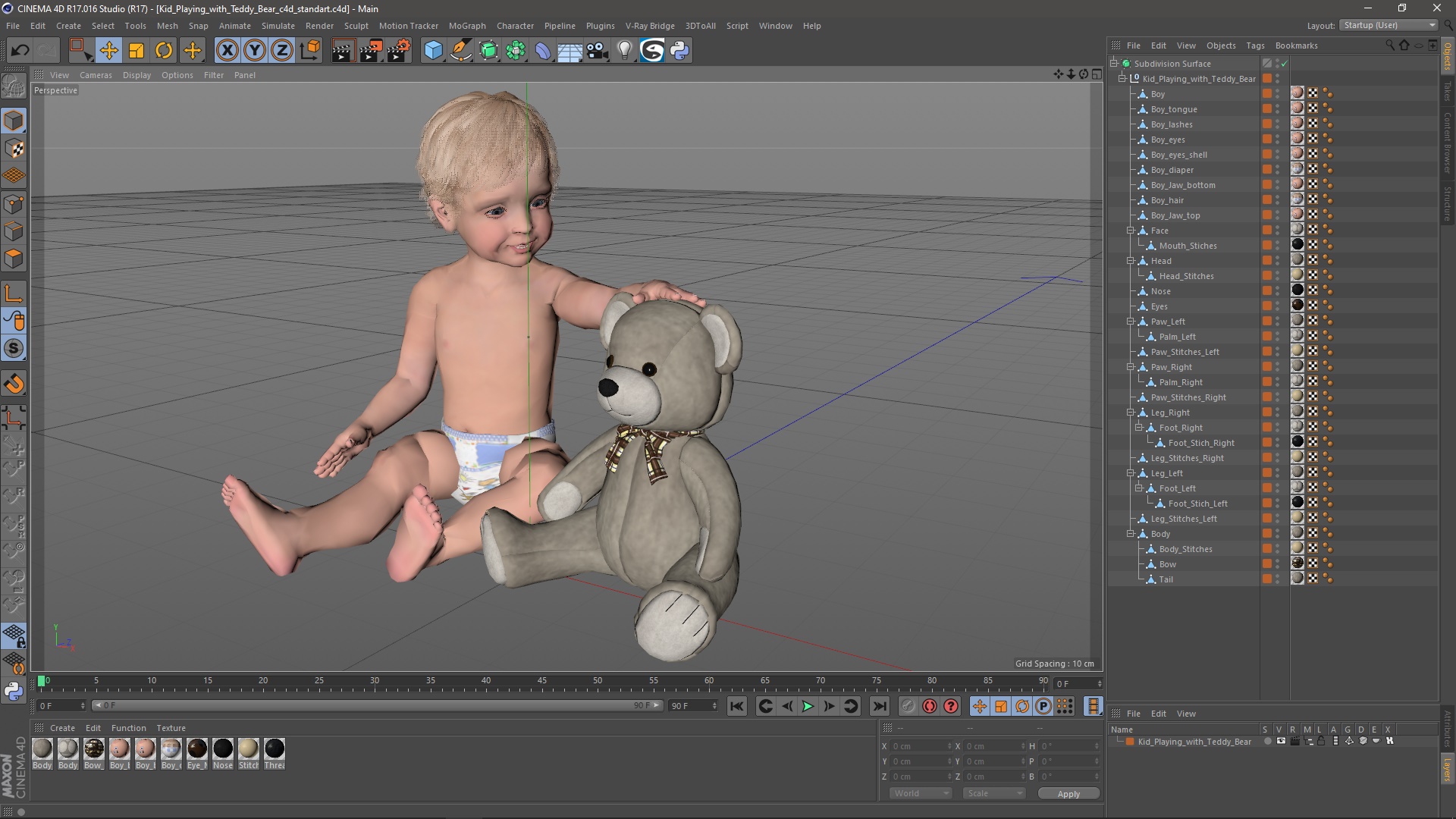This screenshot has width=1456, height=819.
Task: Switch to Points mode
Action: [x=14, y=204]
